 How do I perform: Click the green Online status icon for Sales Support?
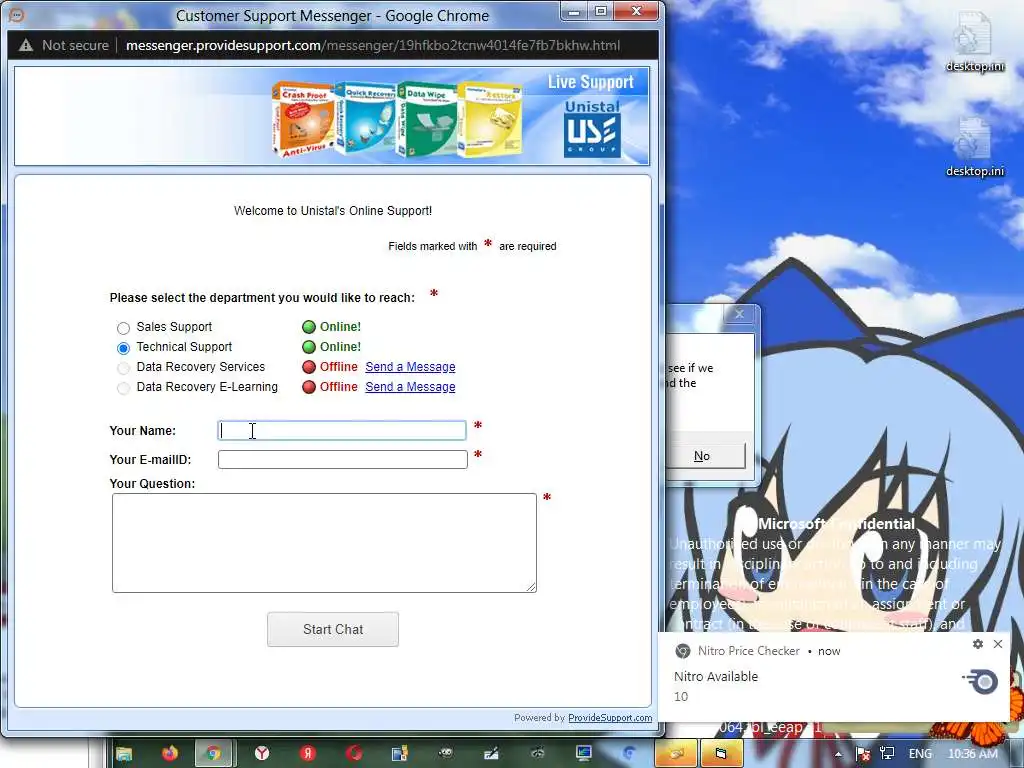coord(309,327)
